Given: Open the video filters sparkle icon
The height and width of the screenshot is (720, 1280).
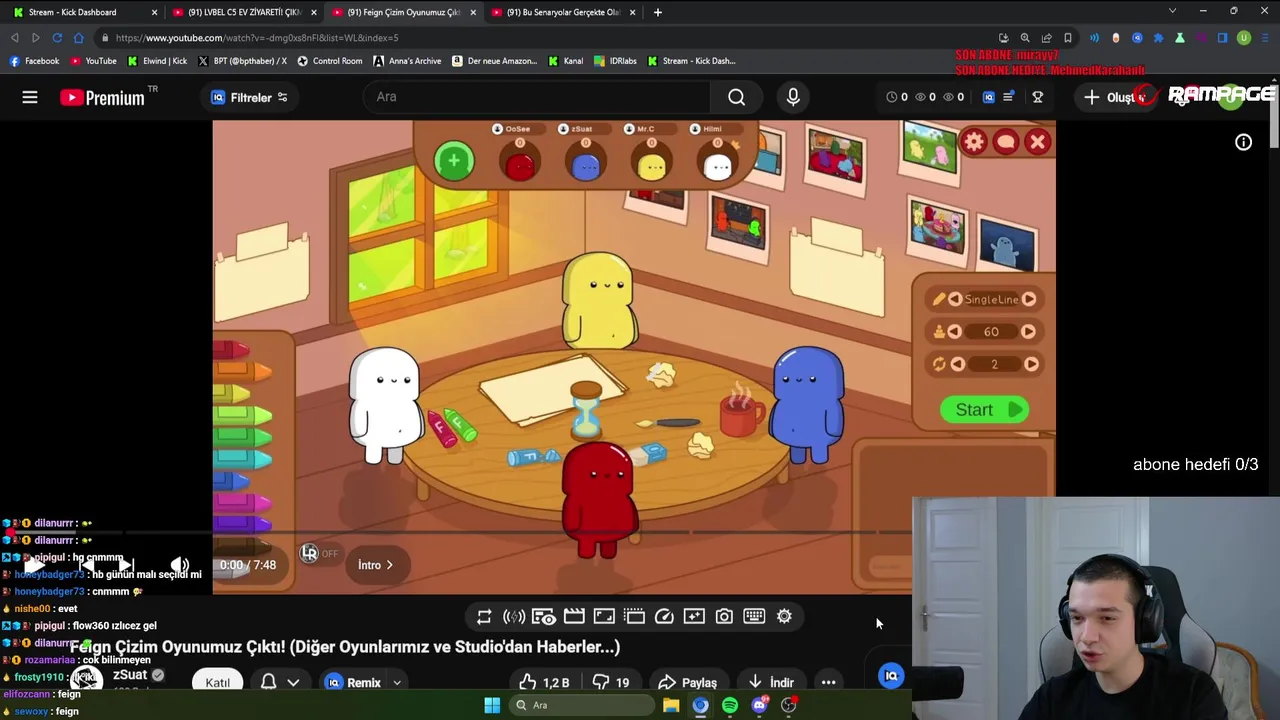Looking at the screenshot, I should tap(694, 616).
